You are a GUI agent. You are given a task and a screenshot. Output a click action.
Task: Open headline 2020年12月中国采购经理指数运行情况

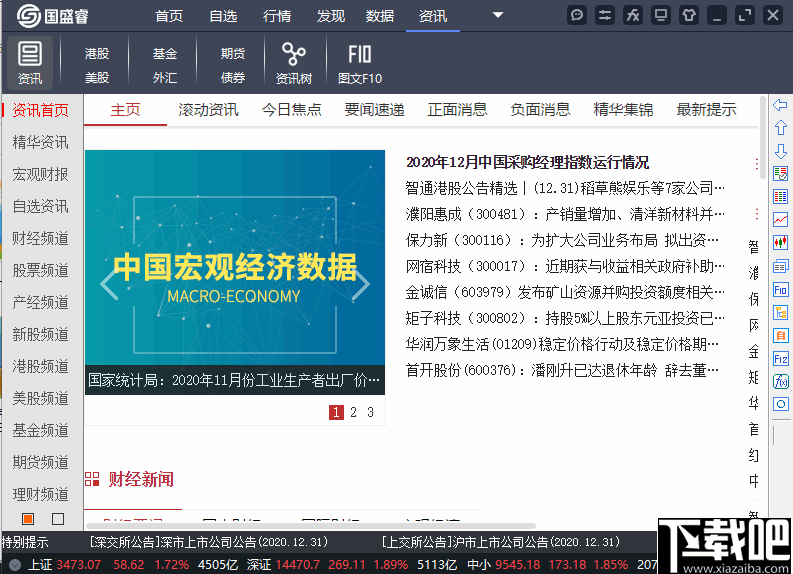527,162
